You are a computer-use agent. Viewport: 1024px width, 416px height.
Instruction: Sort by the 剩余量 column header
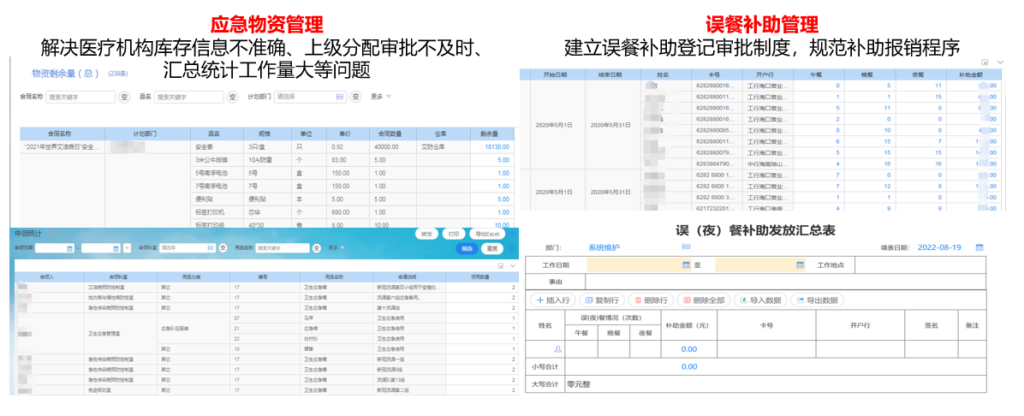pyautogui.click(x=490, y=132)
